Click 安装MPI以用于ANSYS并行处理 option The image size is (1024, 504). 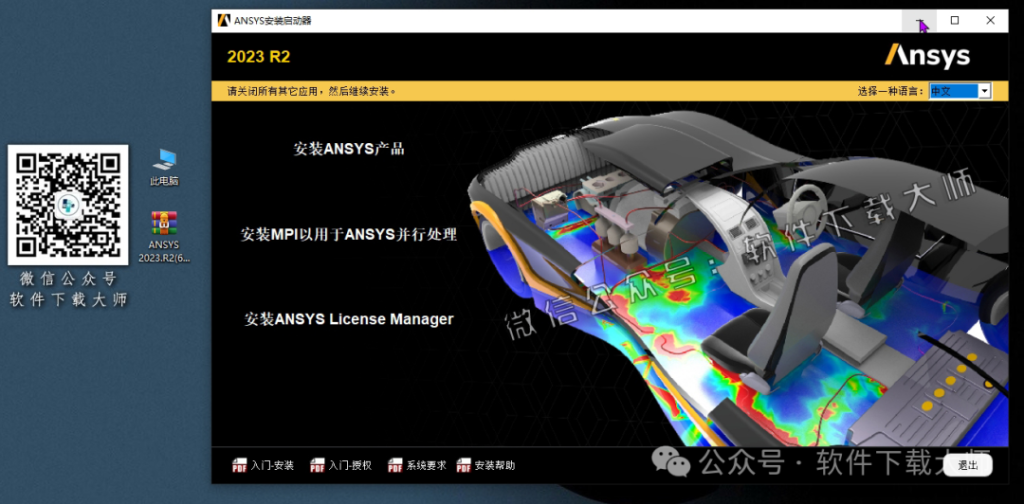348,234
